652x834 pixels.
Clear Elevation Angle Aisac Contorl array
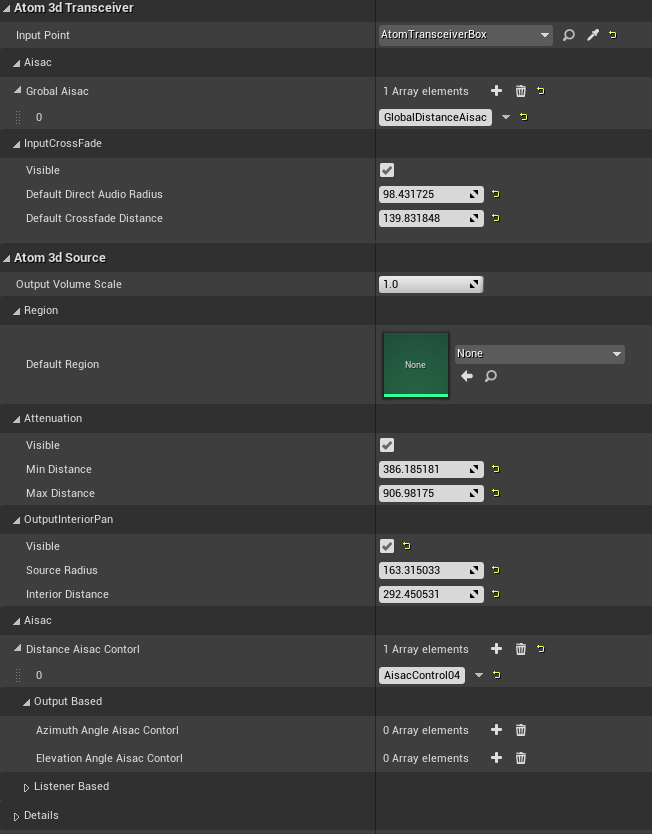tap(520, 758)
